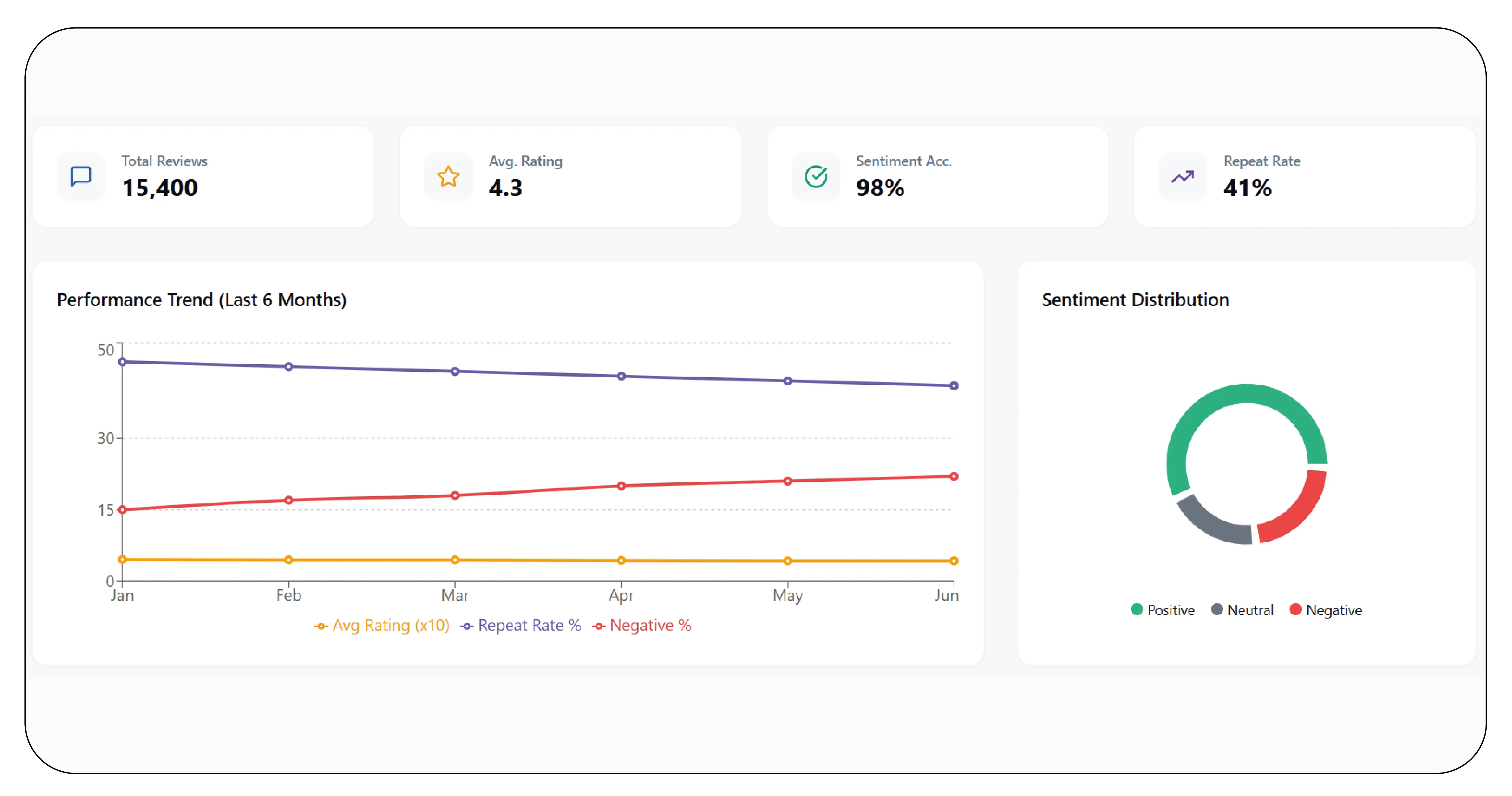Click the Avg. Rating star icon
This screenshot has width=1512, height=796.
[449, 176]
